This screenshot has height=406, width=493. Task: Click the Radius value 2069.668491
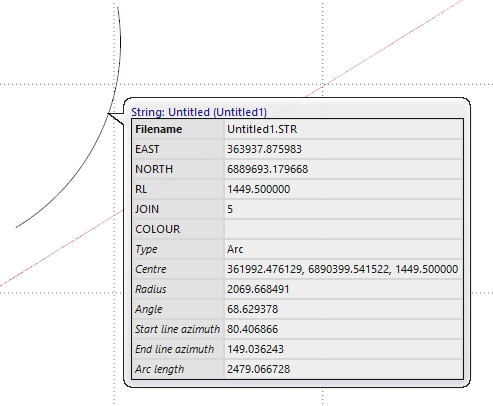coord(258,289)
